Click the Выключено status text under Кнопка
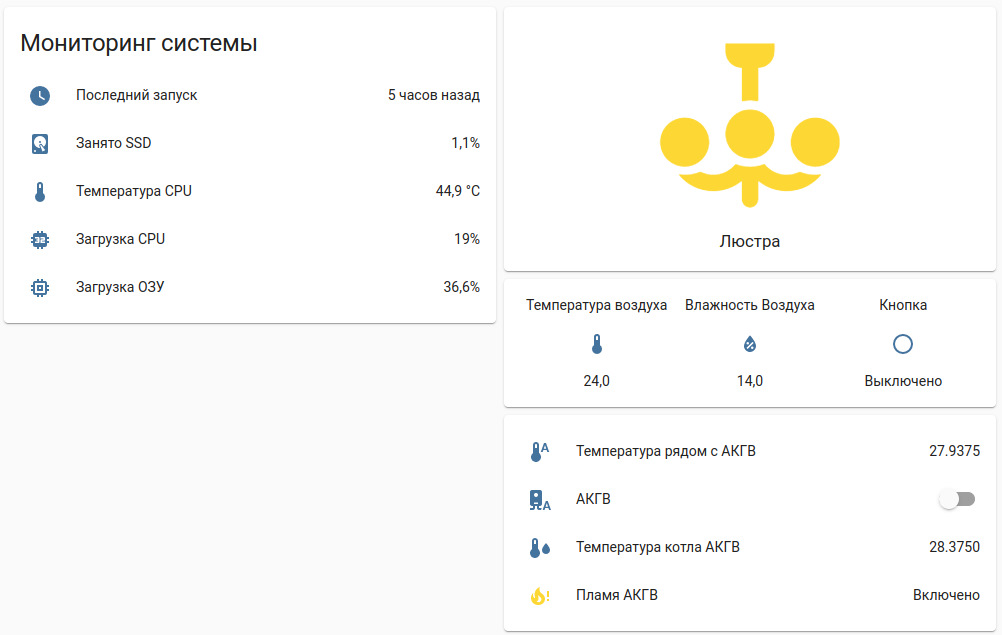The image size is (1002, 635). (902, 380)
